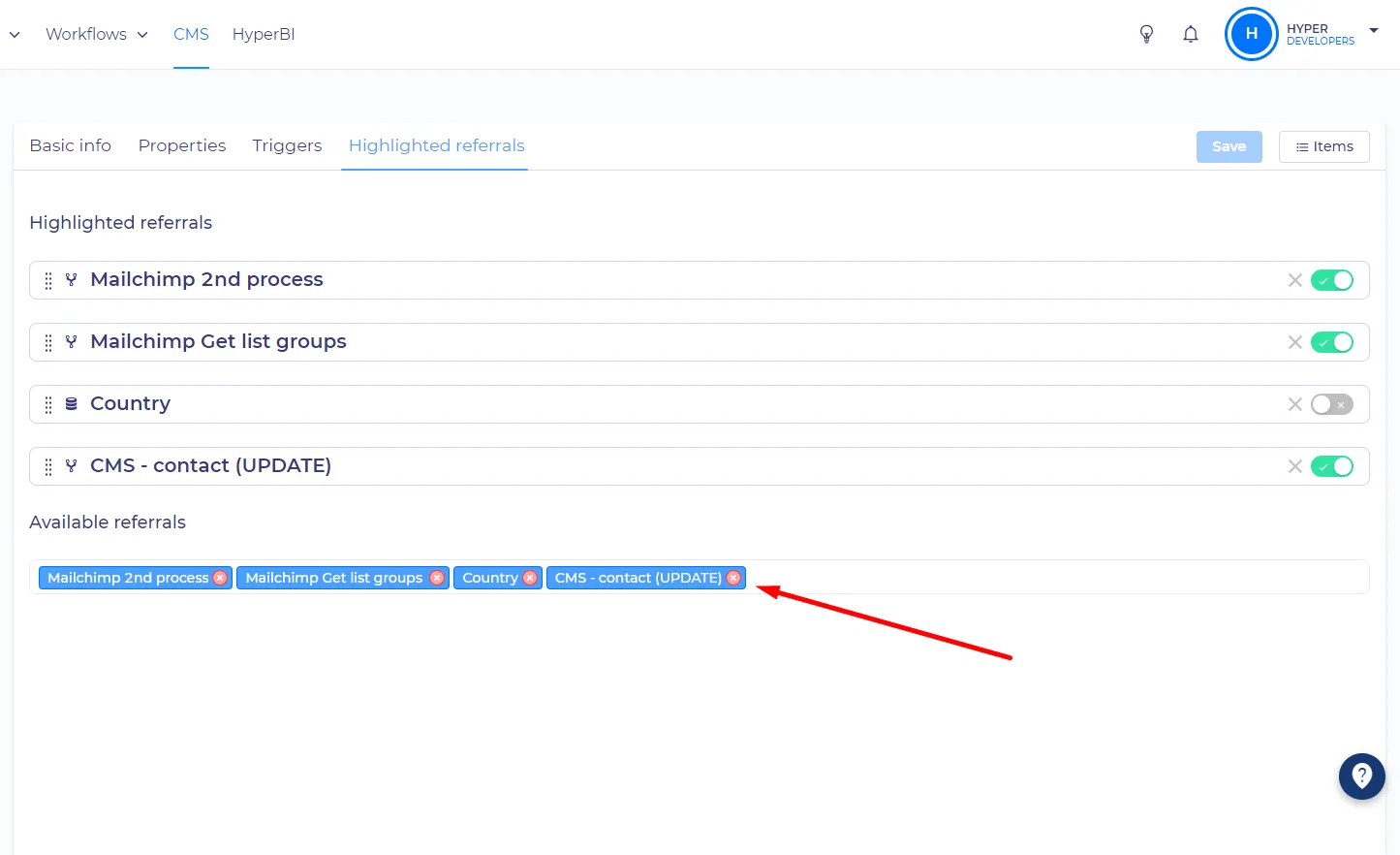Disable the Mailchimp 2nd process toggle
Screen dimensions: 1400x855
coord(1332,280)
